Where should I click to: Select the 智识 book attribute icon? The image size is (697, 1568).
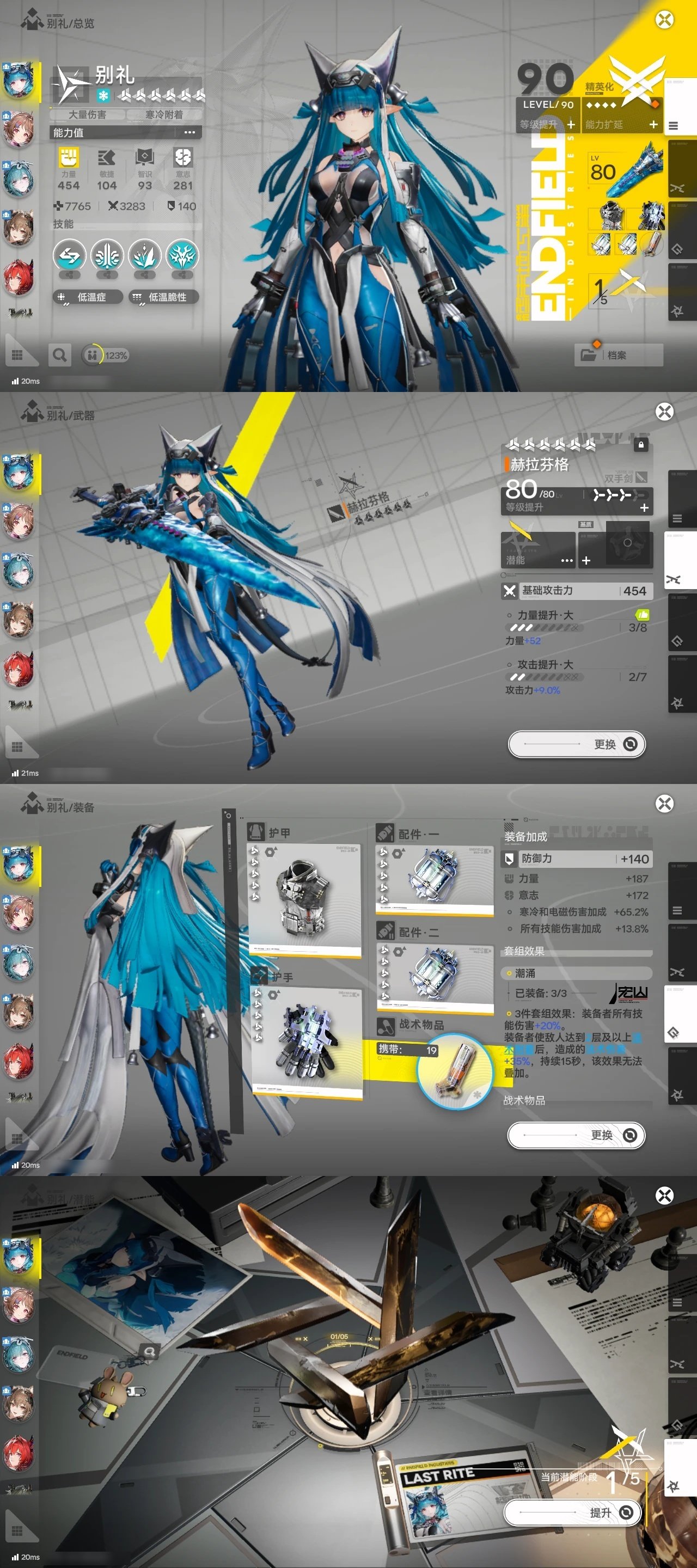tap(144, 158)
